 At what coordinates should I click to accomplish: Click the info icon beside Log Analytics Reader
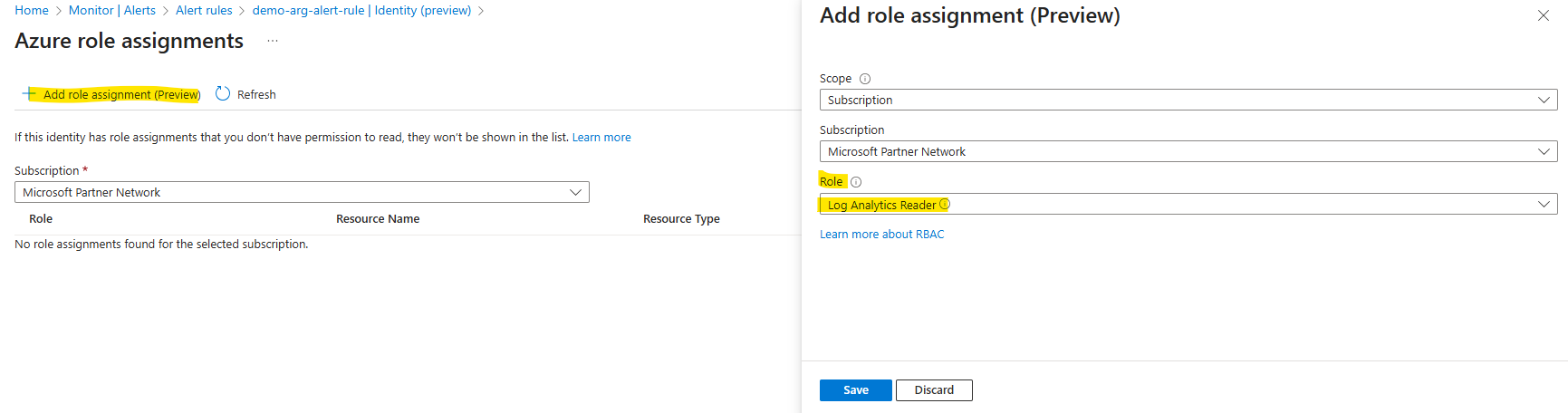pos(945,204)
